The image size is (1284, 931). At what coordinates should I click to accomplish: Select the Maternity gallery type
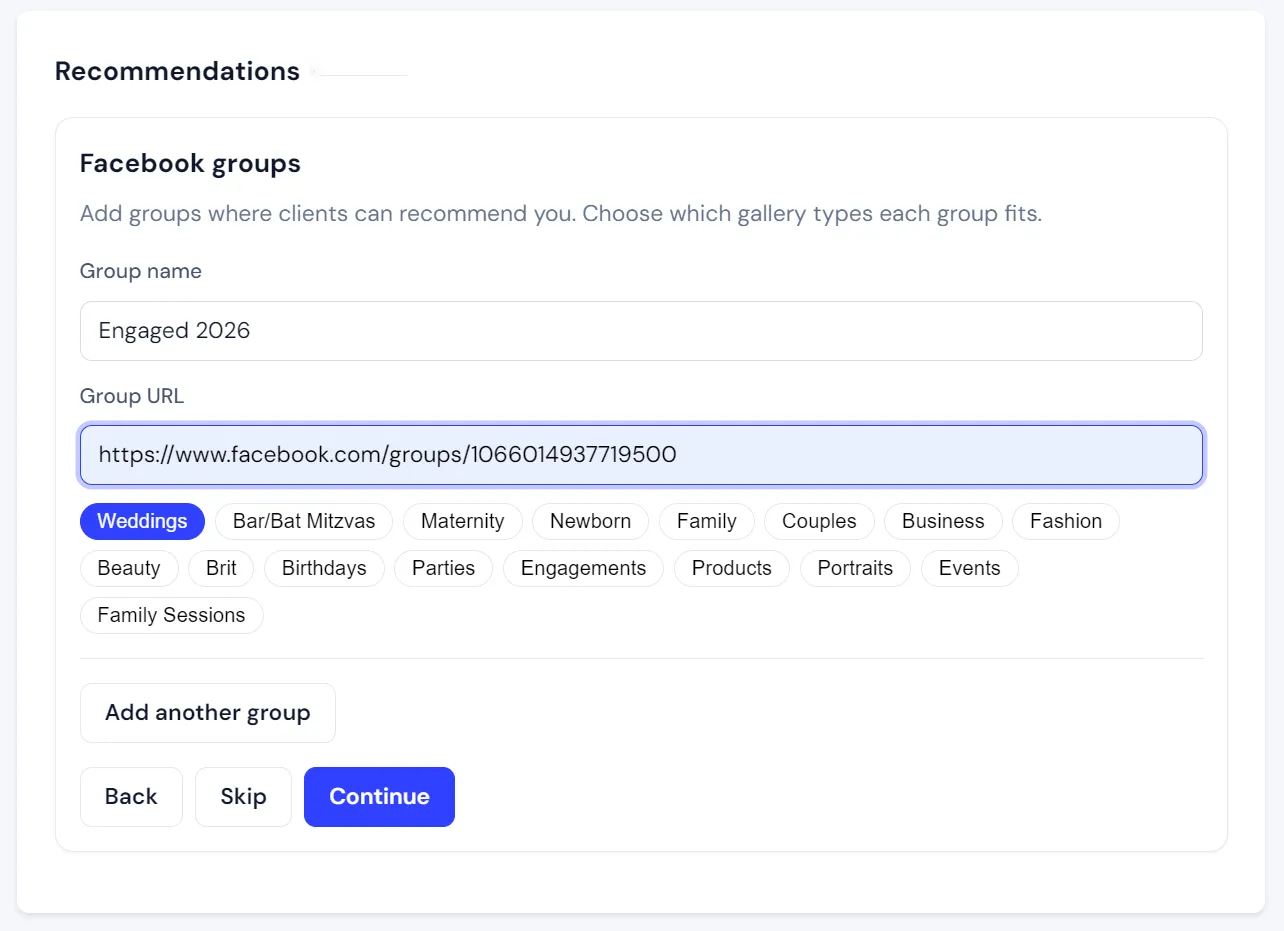(462, 521)
